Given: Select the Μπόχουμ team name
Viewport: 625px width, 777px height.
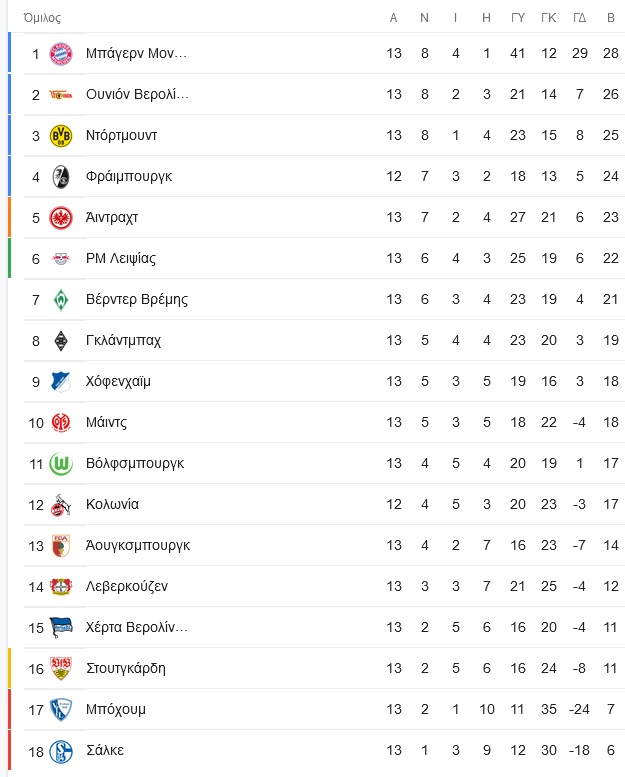Looking at the screenshot, I should (115, 710).
